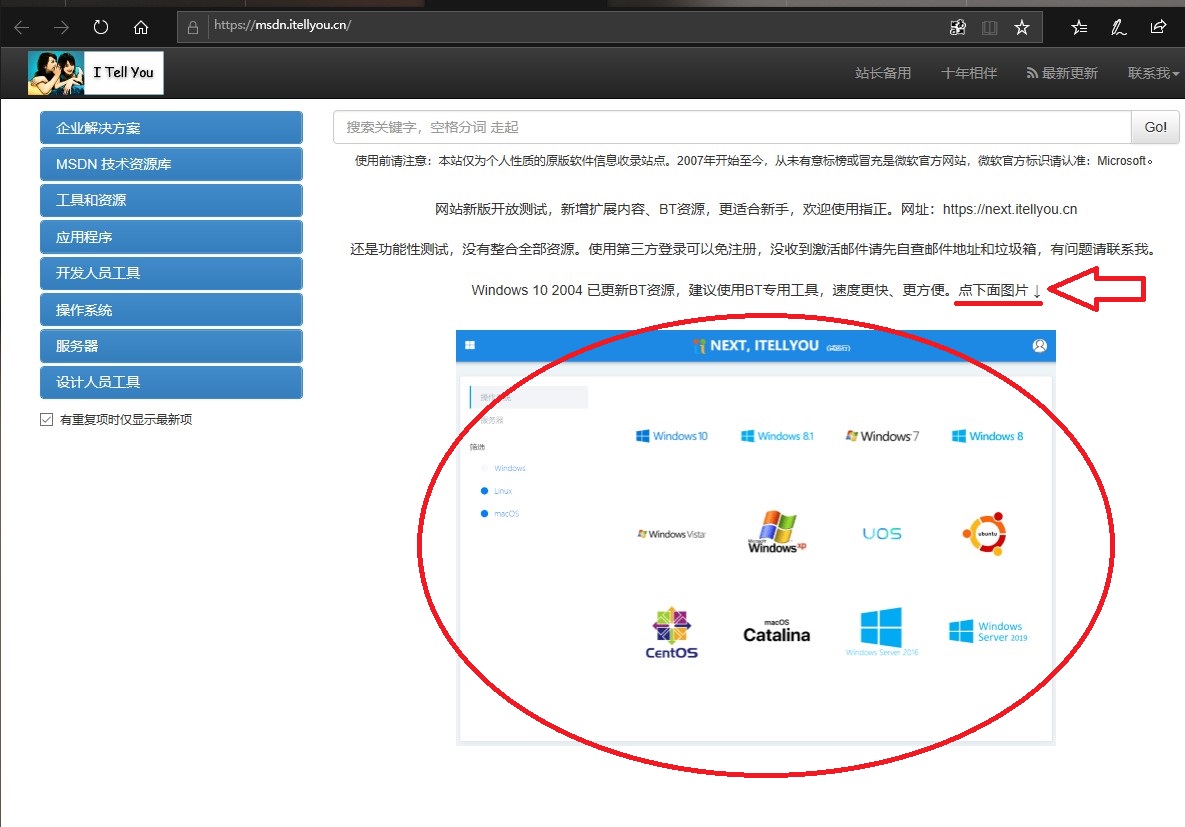The width and height of the screenshot is (1185, 827).
Task: Click the Go! search button
Action: tap(1155, 127)
